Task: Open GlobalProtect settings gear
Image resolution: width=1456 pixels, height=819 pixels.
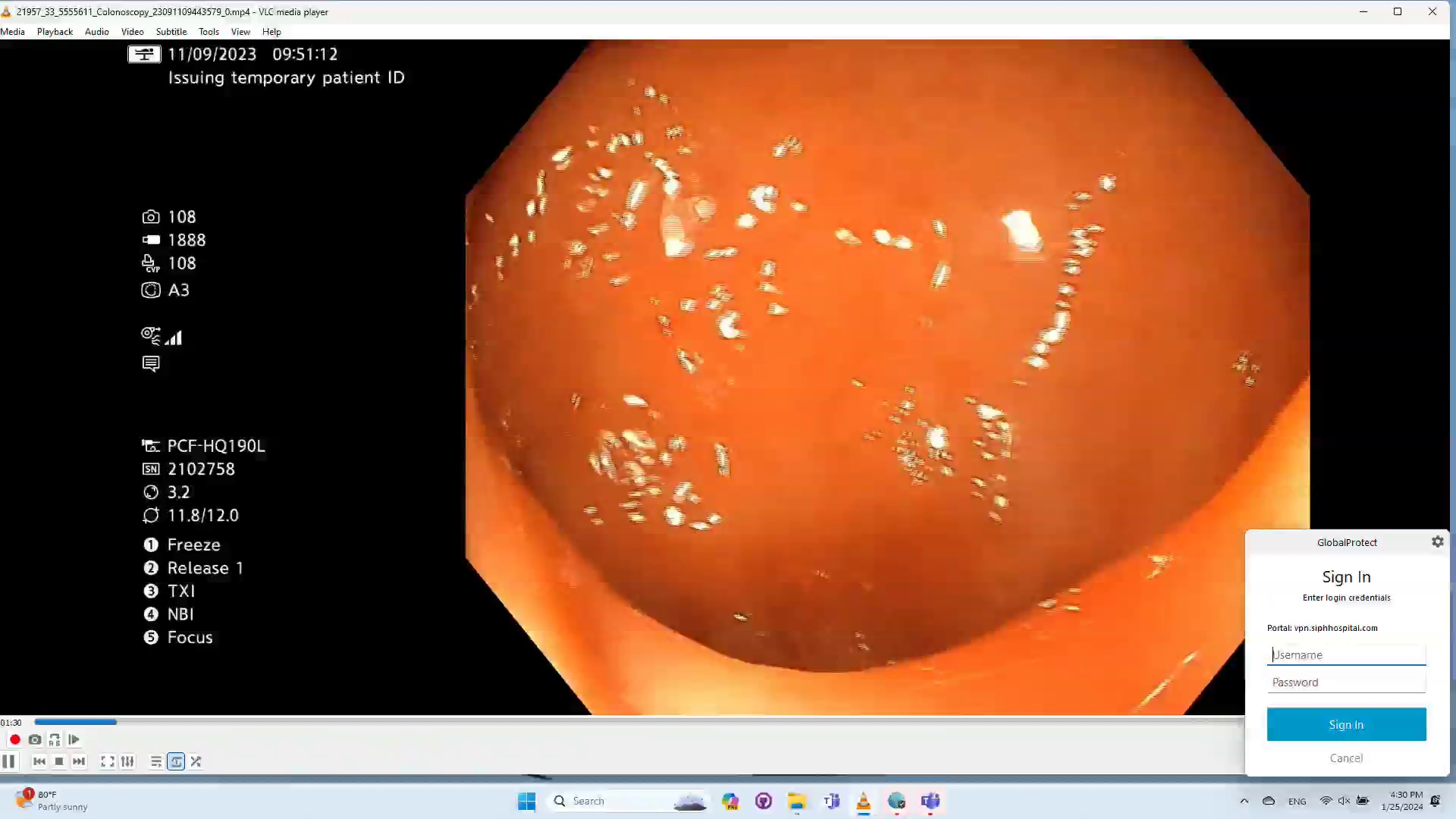Action: pyautogui.click(x=1438, y=541)
